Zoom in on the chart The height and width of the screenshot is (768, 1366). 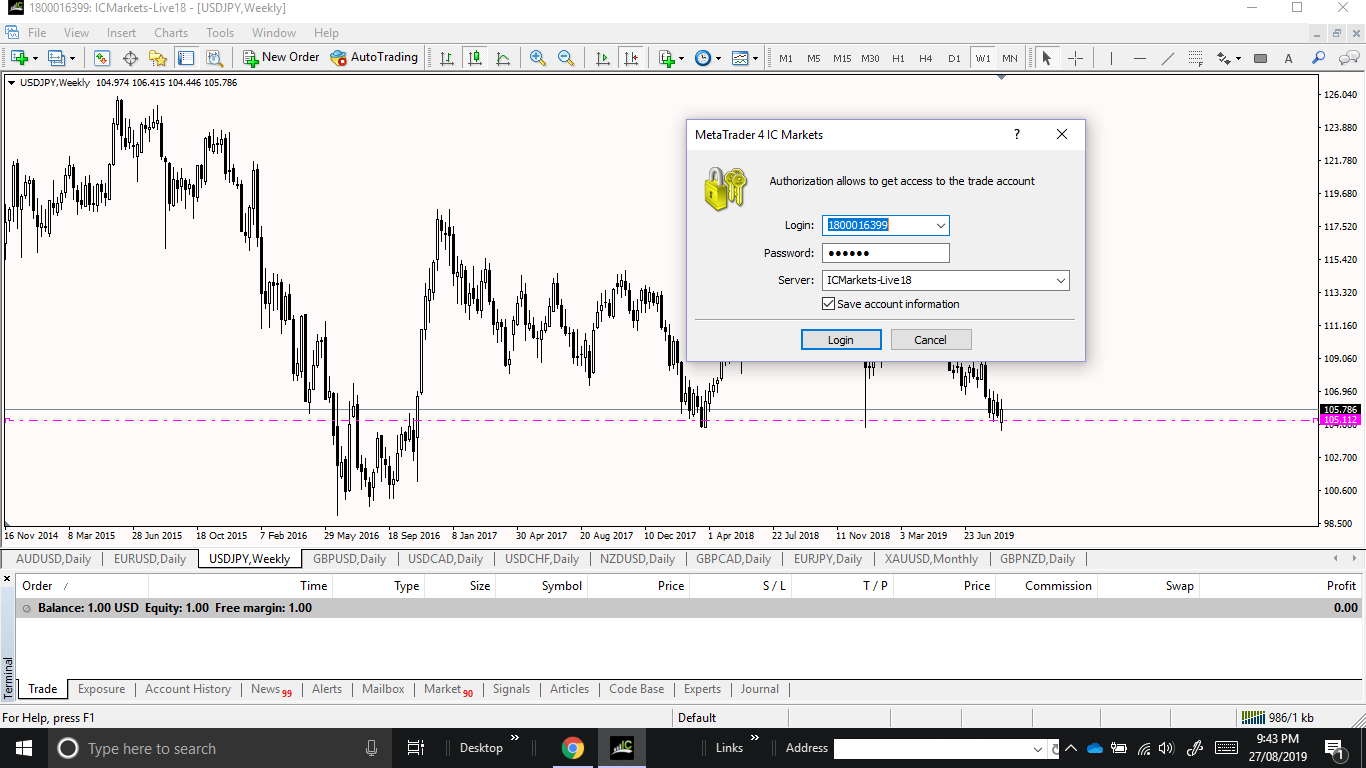[538, 58]
